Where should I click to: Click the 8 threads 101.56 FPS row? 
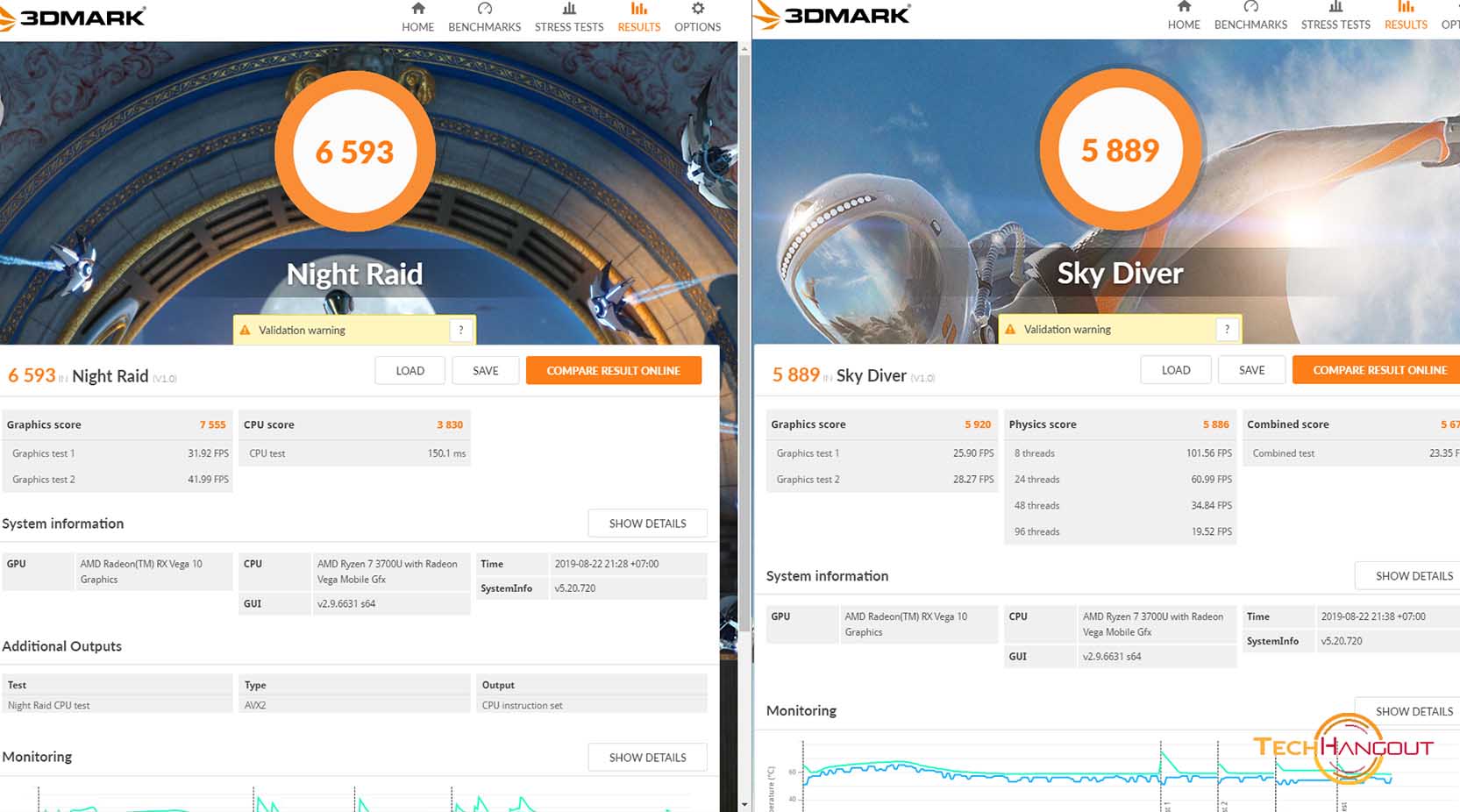click(1121, 453)
